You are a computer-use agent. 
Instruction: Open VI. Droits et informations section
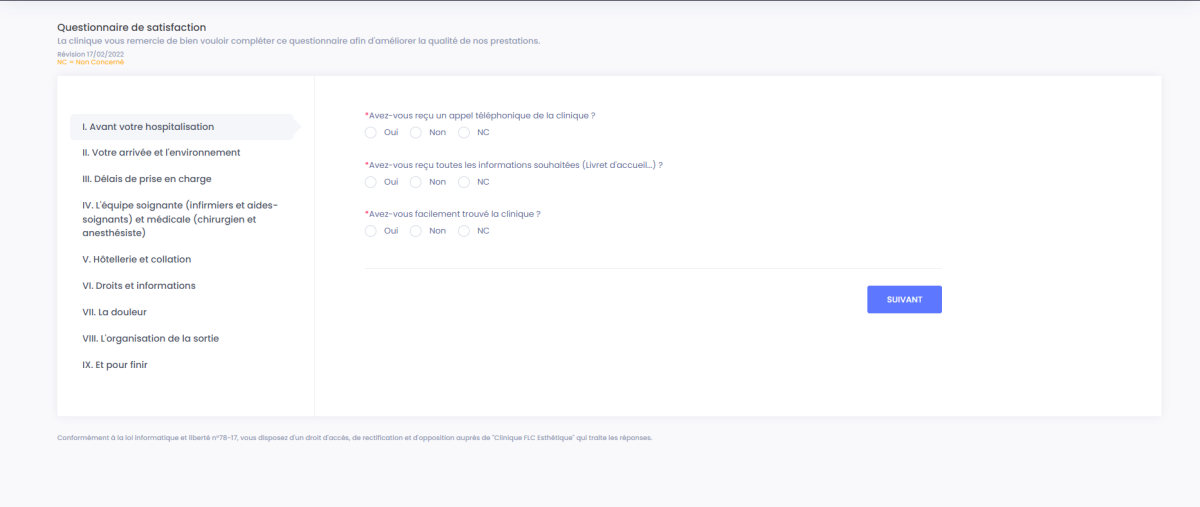click(139, 286)
